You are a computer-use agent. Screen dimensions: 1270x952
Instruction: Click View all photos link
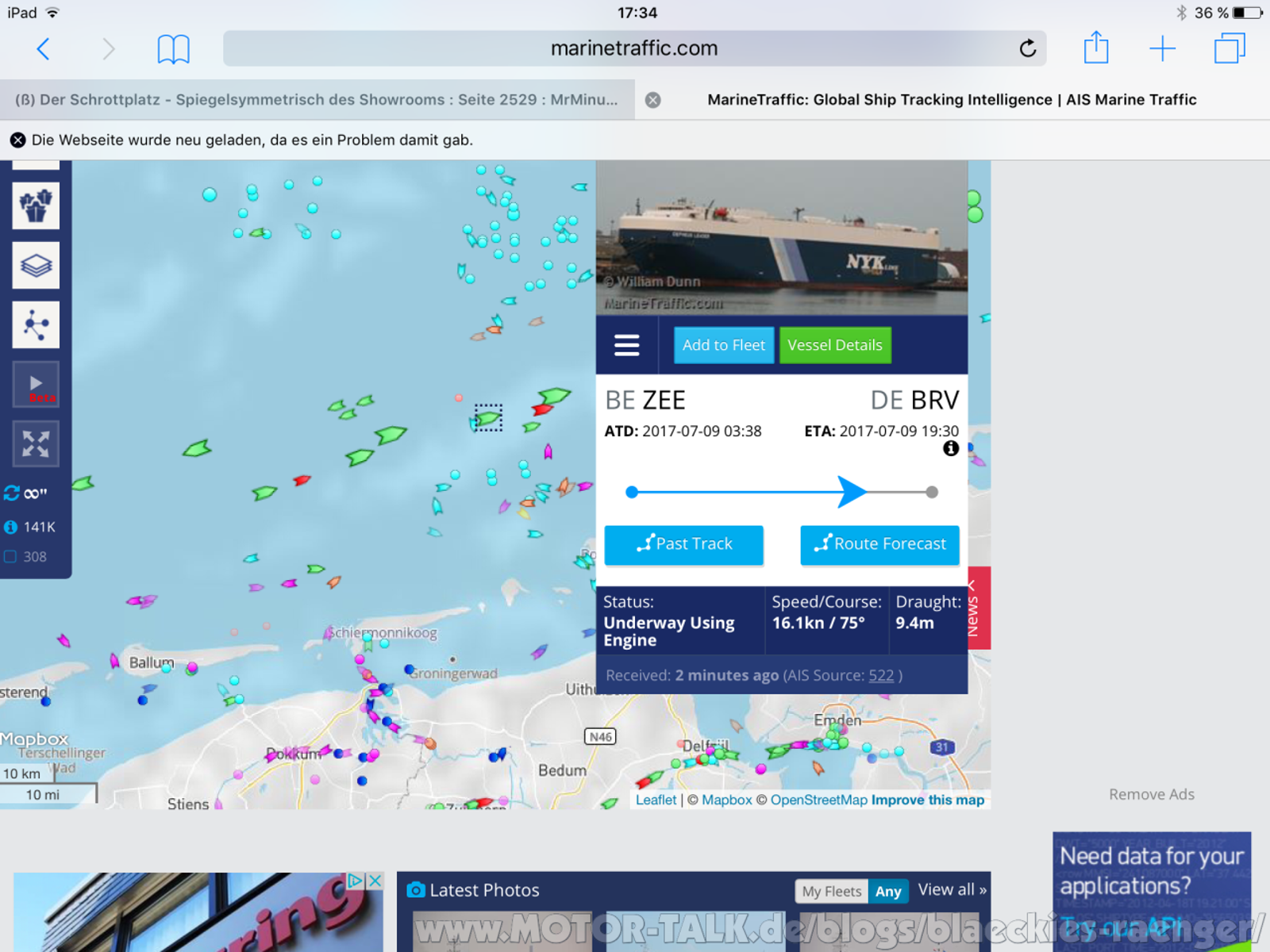952,890
